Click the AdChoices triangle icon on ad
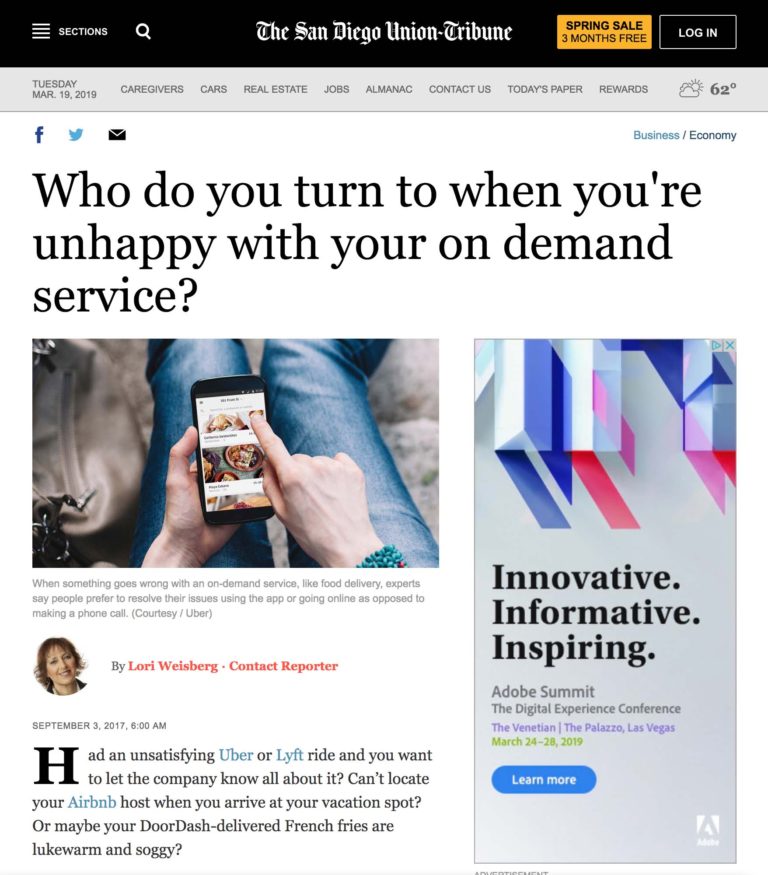Viewport: 768px width, 875px height. (x=717, y=345)
